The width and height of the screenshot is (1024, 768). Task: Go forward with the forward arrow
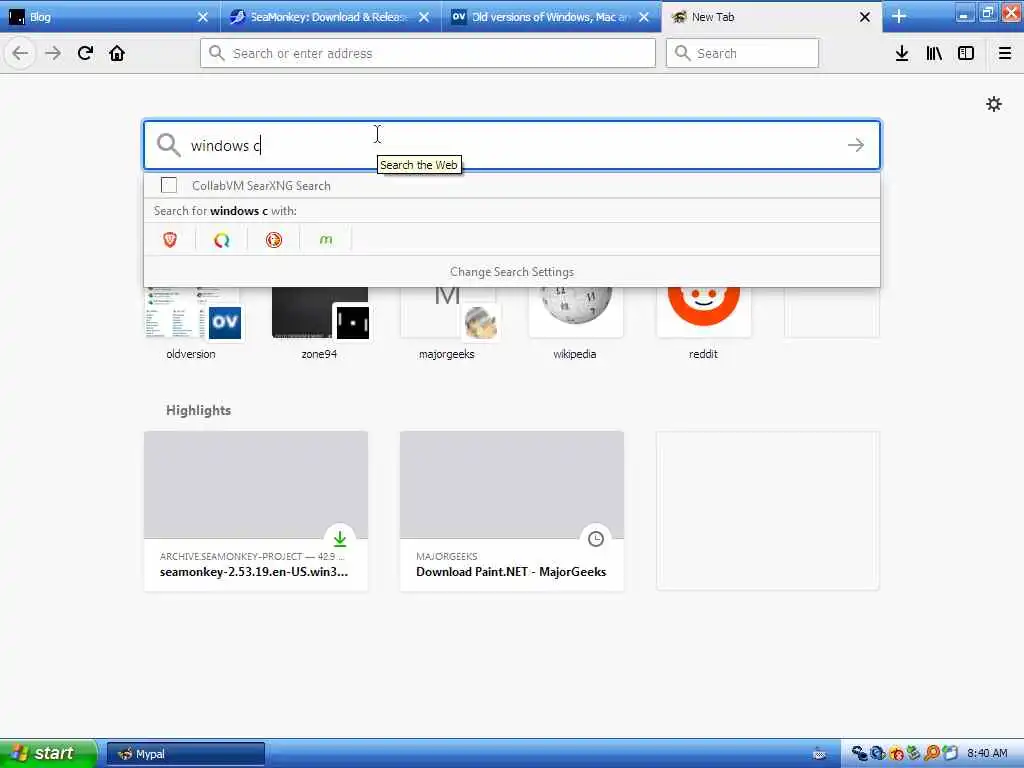click(x=53, y=53)
